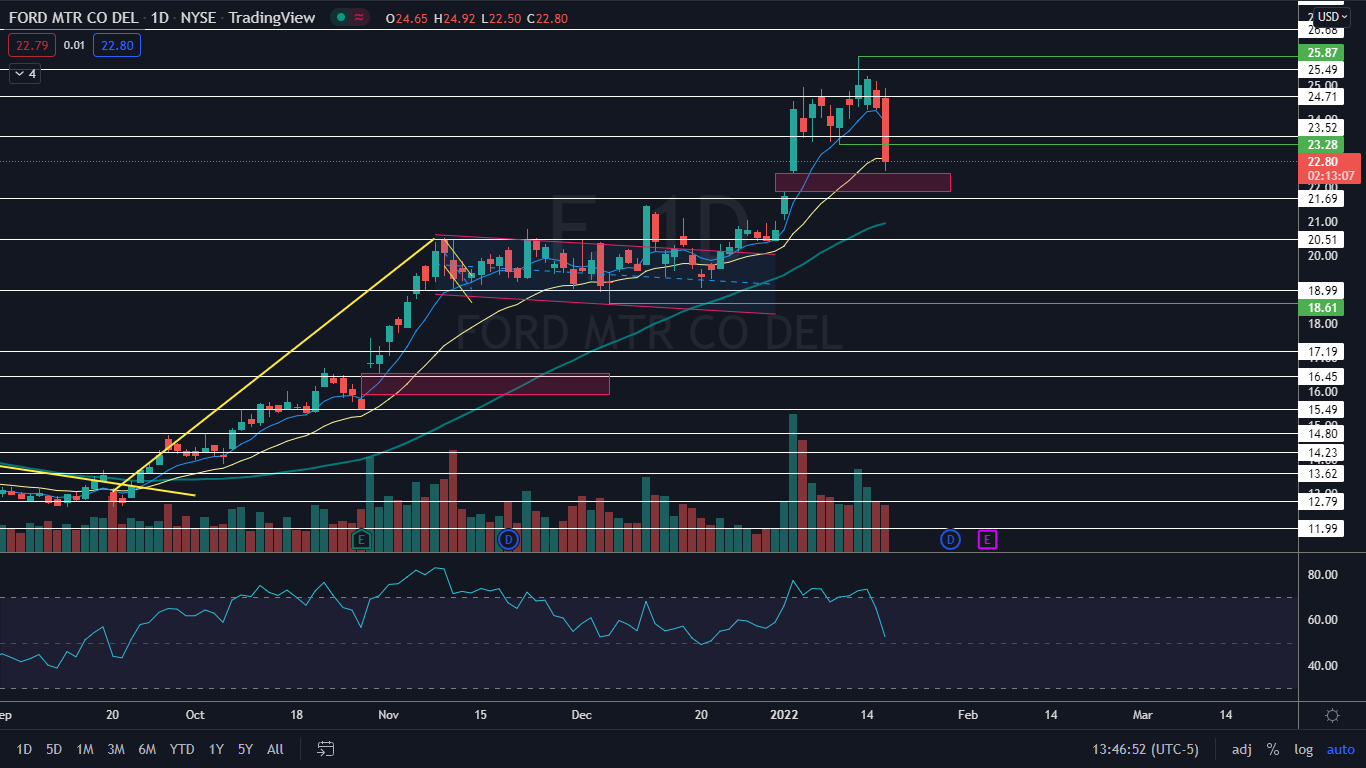The height and width of the screenshot is (768, 1366).
Task: Toggle the log scale option
Action: 1303,749
